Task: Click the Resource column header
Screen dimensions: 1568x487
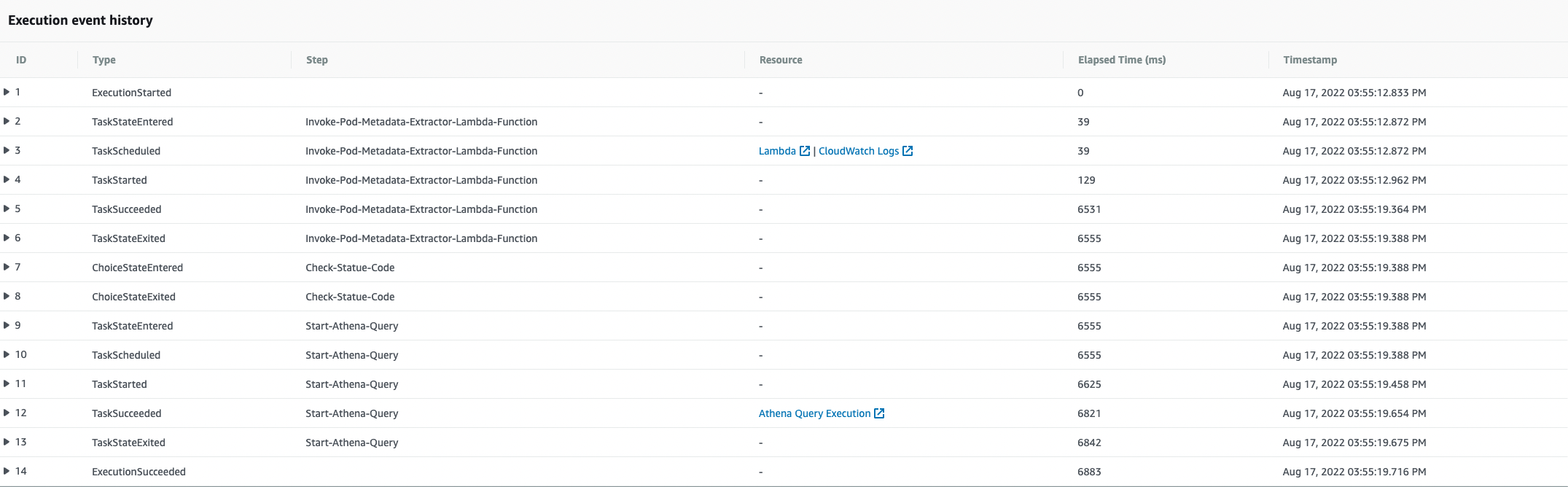Action: coord(781,60)
